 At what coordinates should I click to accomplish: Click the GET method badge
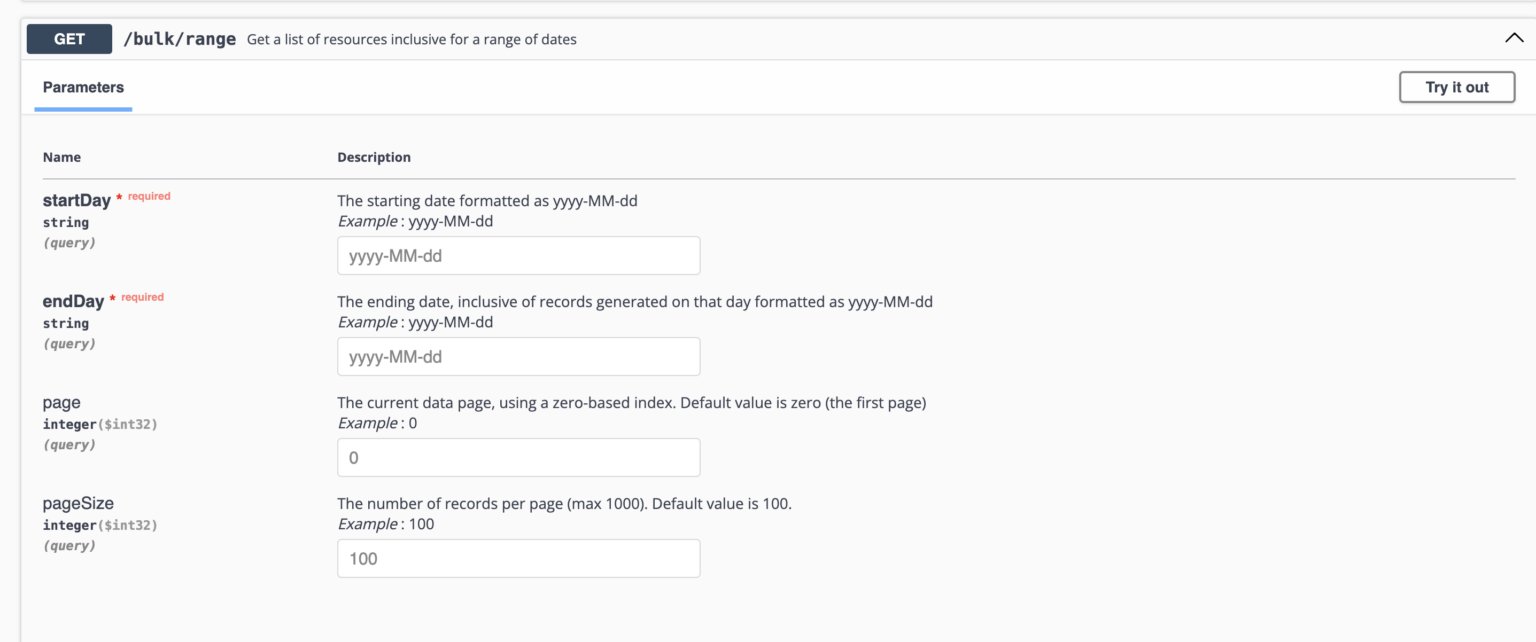pos(70,39)
